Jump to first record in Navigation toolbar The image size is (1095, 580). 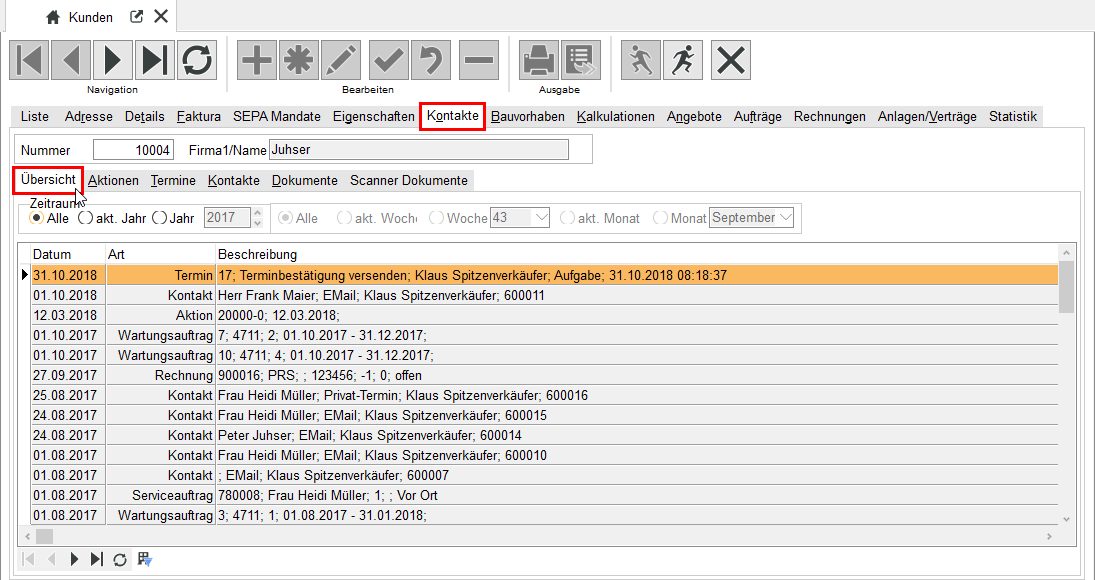point(29,60)
